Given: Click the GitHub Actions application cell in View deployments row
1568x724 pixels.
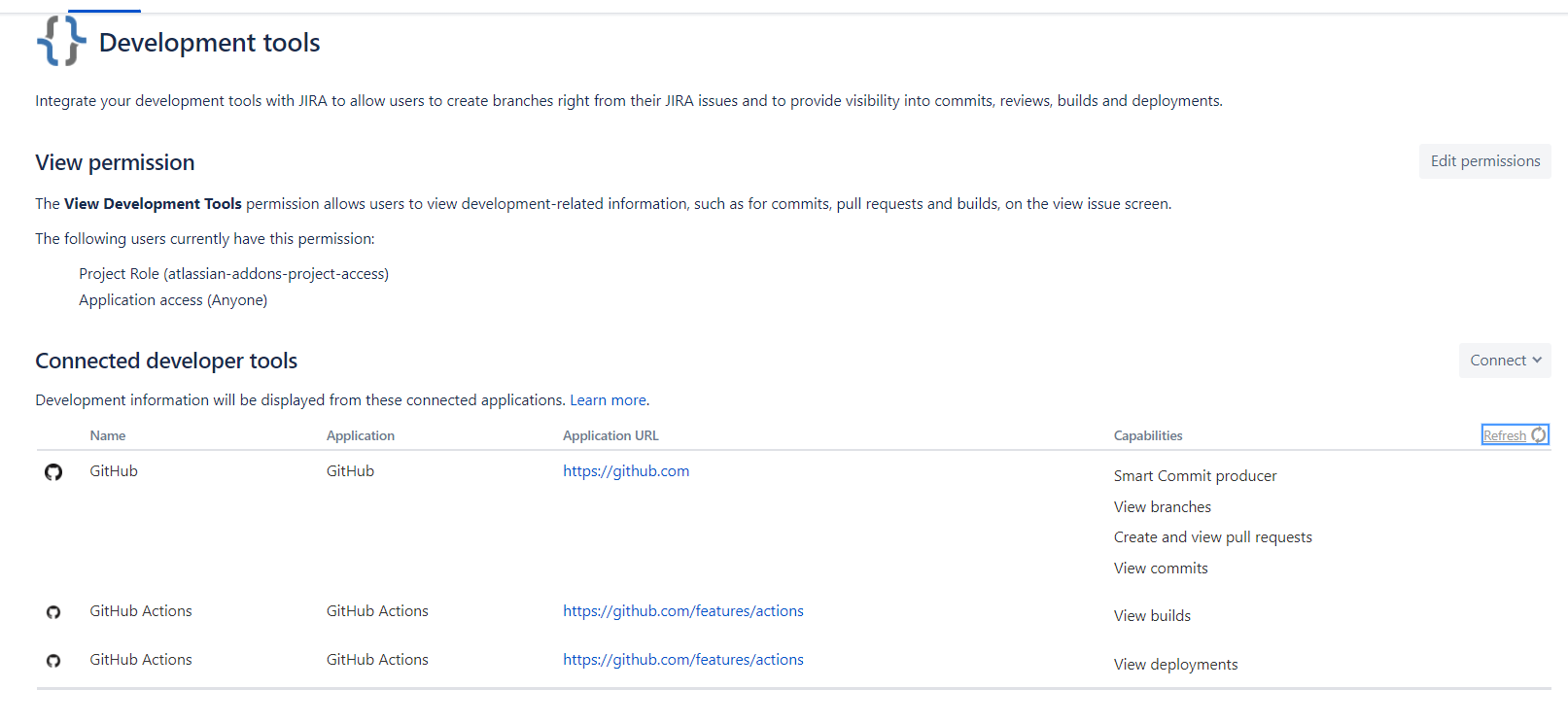Looking at the screenshot, I should [x=377, y=660].
